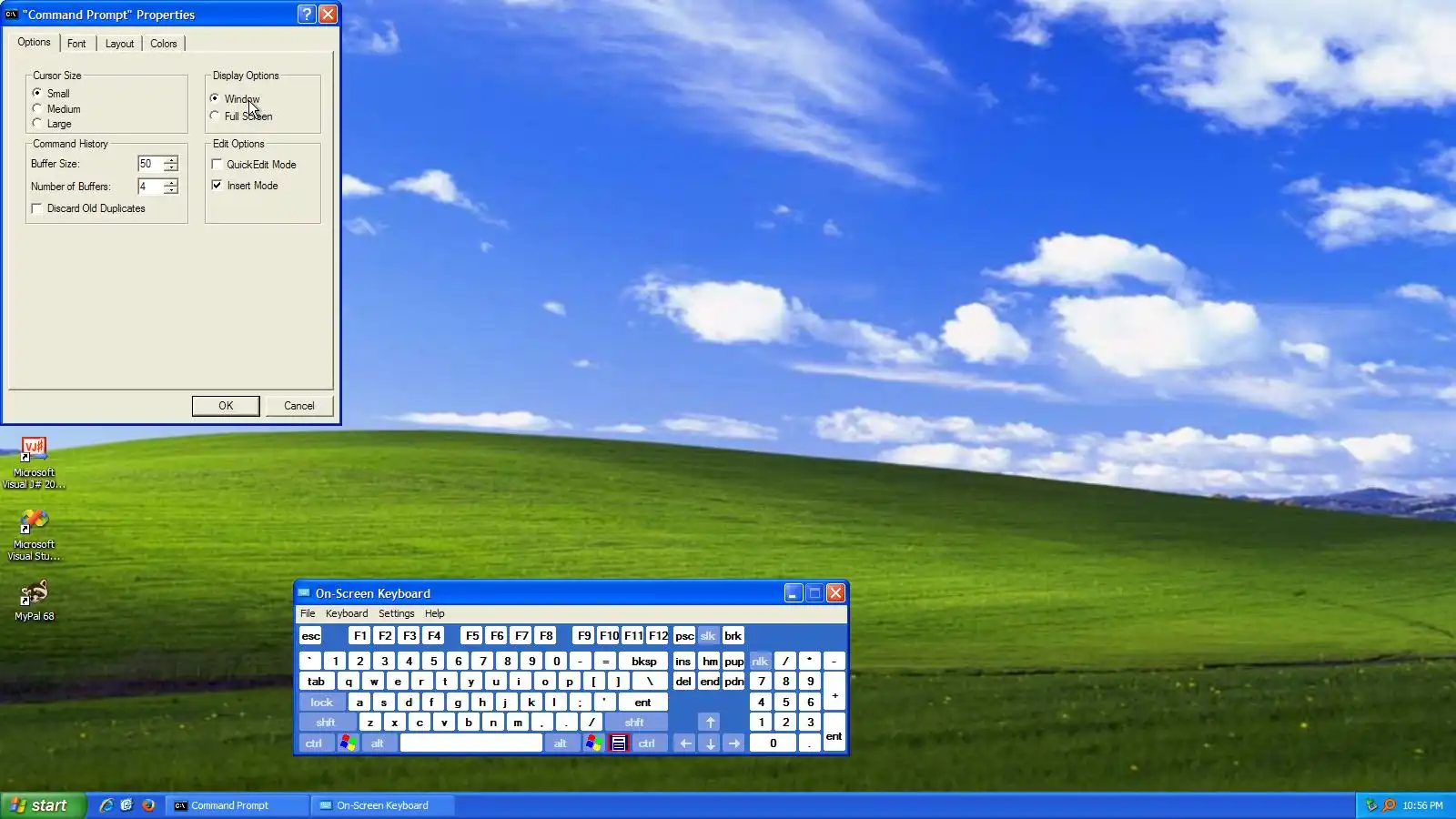Click Firefox quick launch icon in taskbar

(147, 805)
